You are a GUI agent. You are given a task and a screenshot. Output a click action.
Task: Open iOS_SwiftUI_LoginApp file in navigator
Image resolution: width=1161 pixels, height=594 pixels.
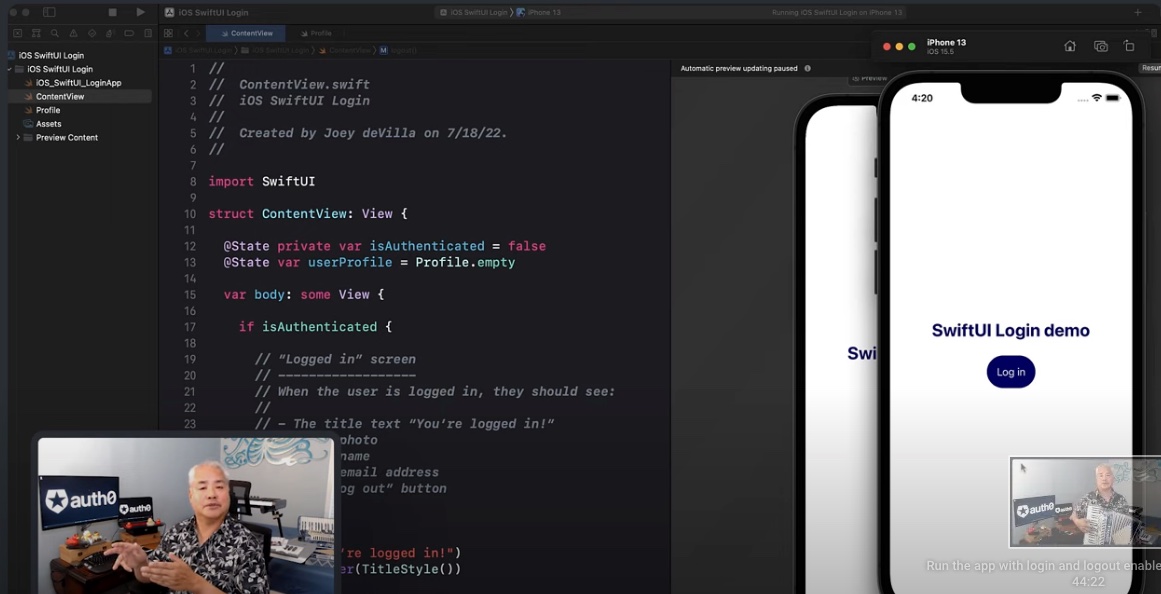coord(73,83)
